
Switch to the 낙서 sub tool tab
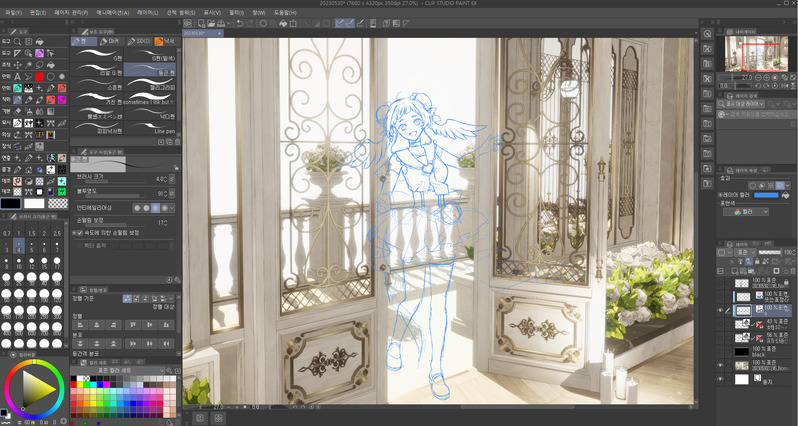click(166, 41)
